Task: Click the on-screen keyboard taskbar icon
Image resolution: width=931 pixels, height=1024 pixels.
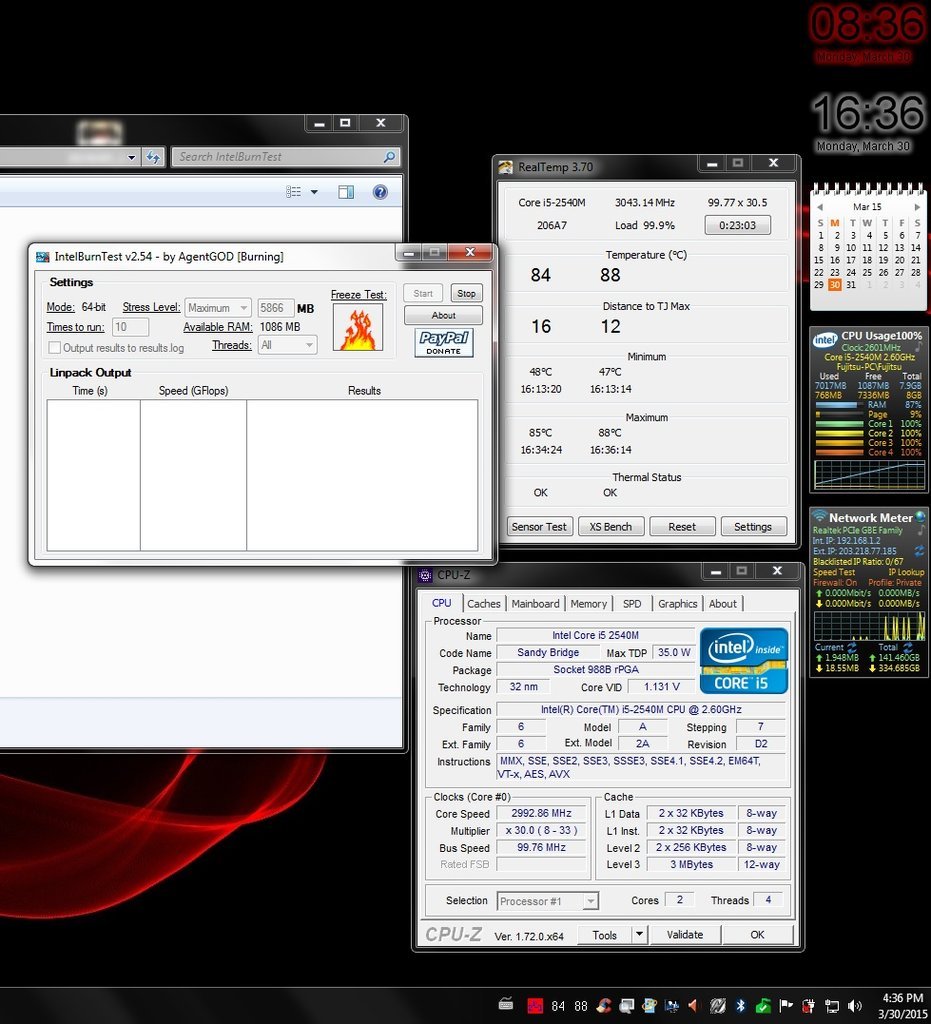Action: pos(506,1004)
